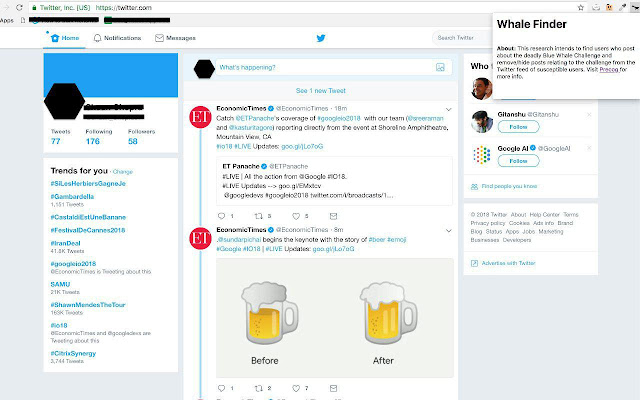Add image via compose box photo icon

click(440, 67)
